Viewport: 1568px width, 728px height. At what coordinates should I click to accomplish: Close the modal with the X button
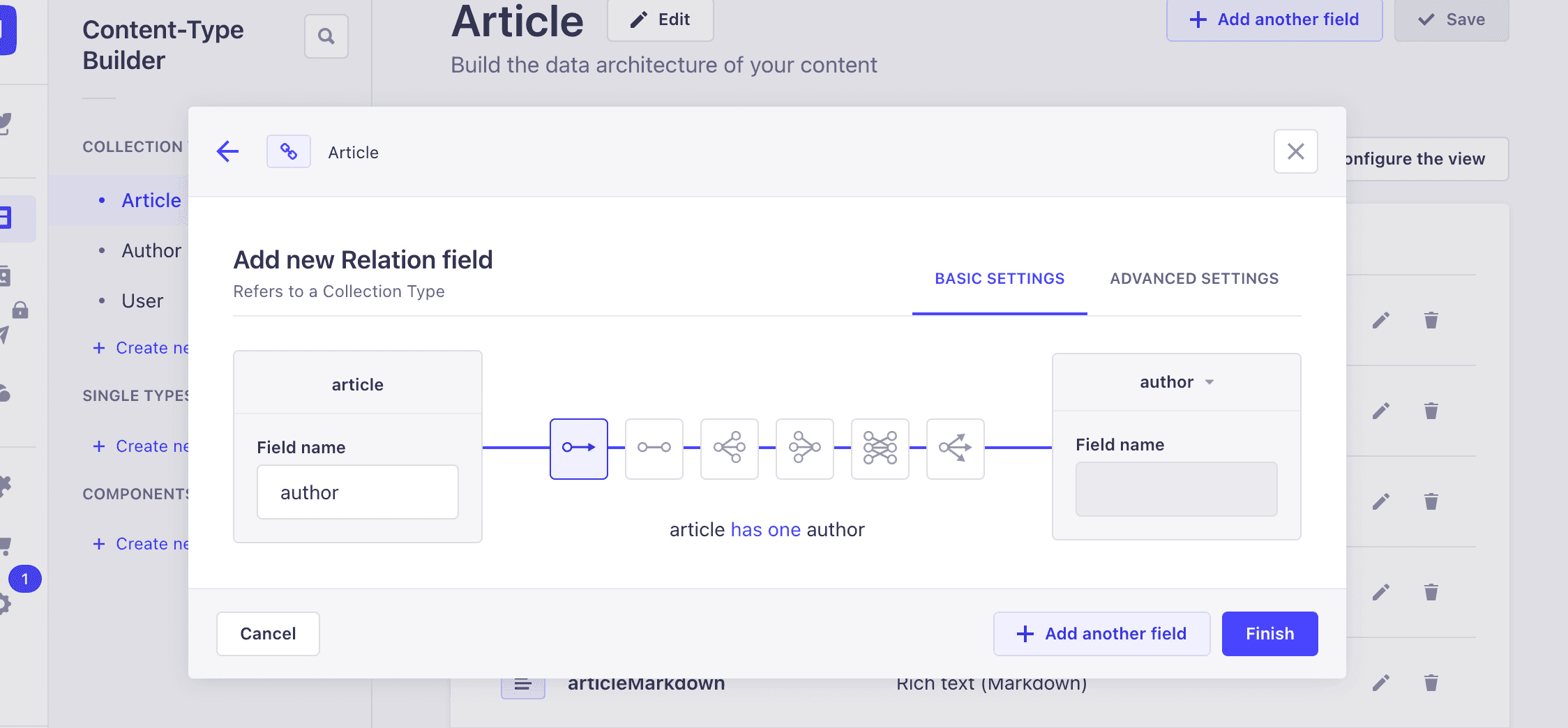(1295, 151)
